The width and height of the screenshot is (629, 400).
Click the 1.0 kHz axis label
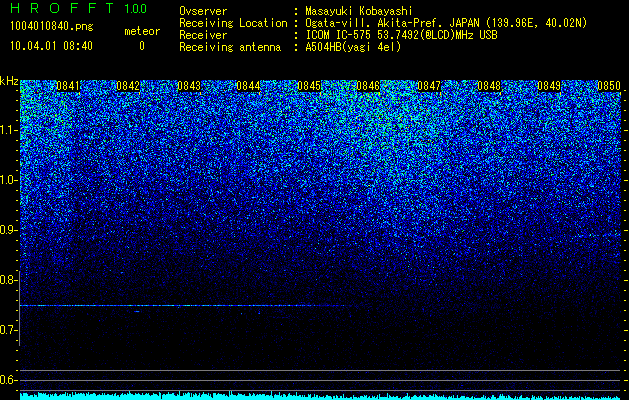click(x=8, y=180)
